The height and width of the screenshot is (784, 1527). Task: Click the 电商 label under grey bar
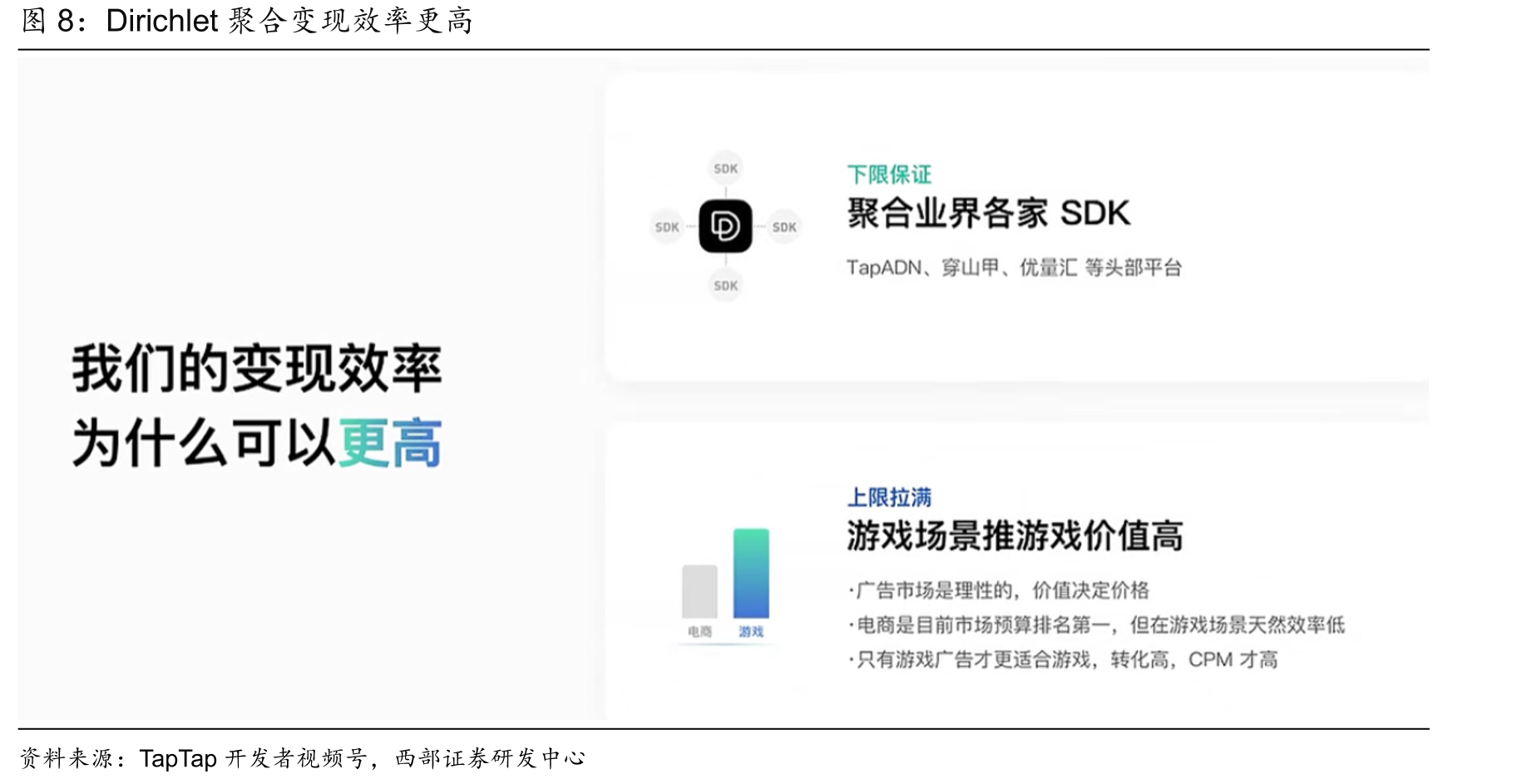(699, 632)
